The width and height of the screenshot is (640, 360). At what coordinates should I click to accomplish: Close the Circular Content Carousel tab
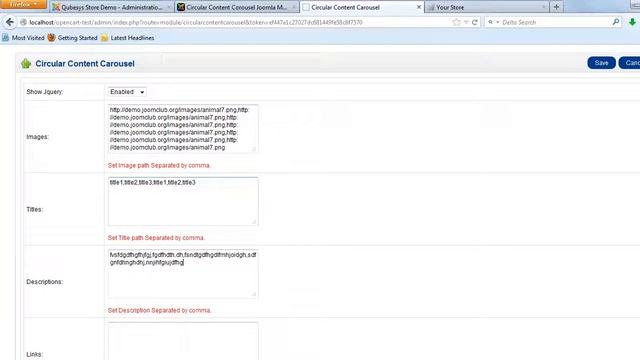419,7
